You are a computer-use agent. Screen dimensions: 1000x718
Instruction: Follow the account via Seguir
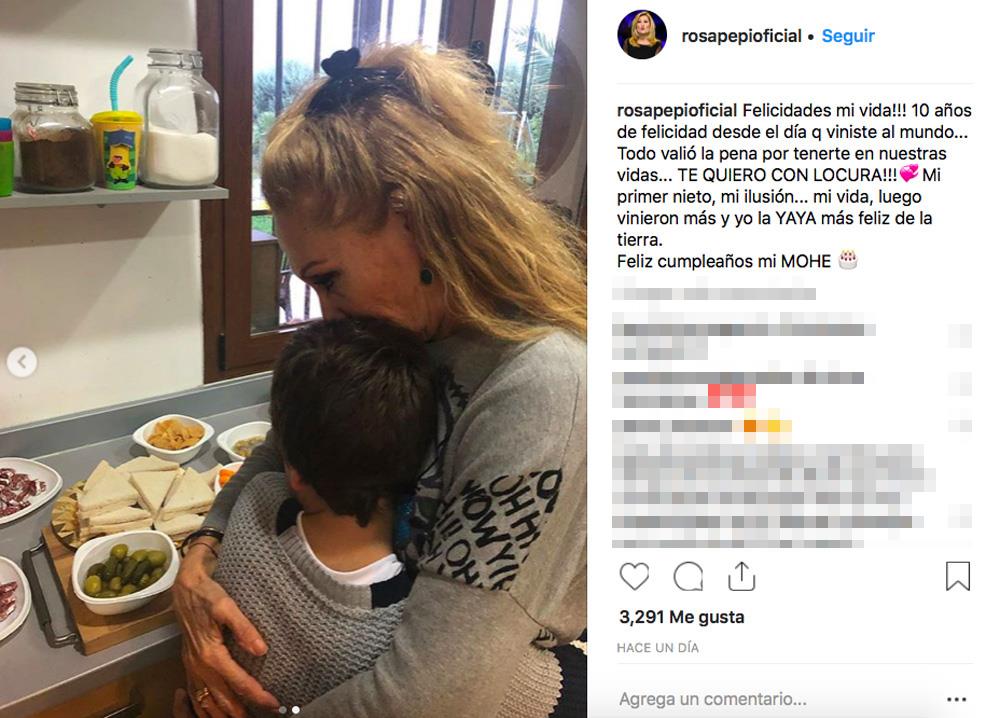(848, 36)
